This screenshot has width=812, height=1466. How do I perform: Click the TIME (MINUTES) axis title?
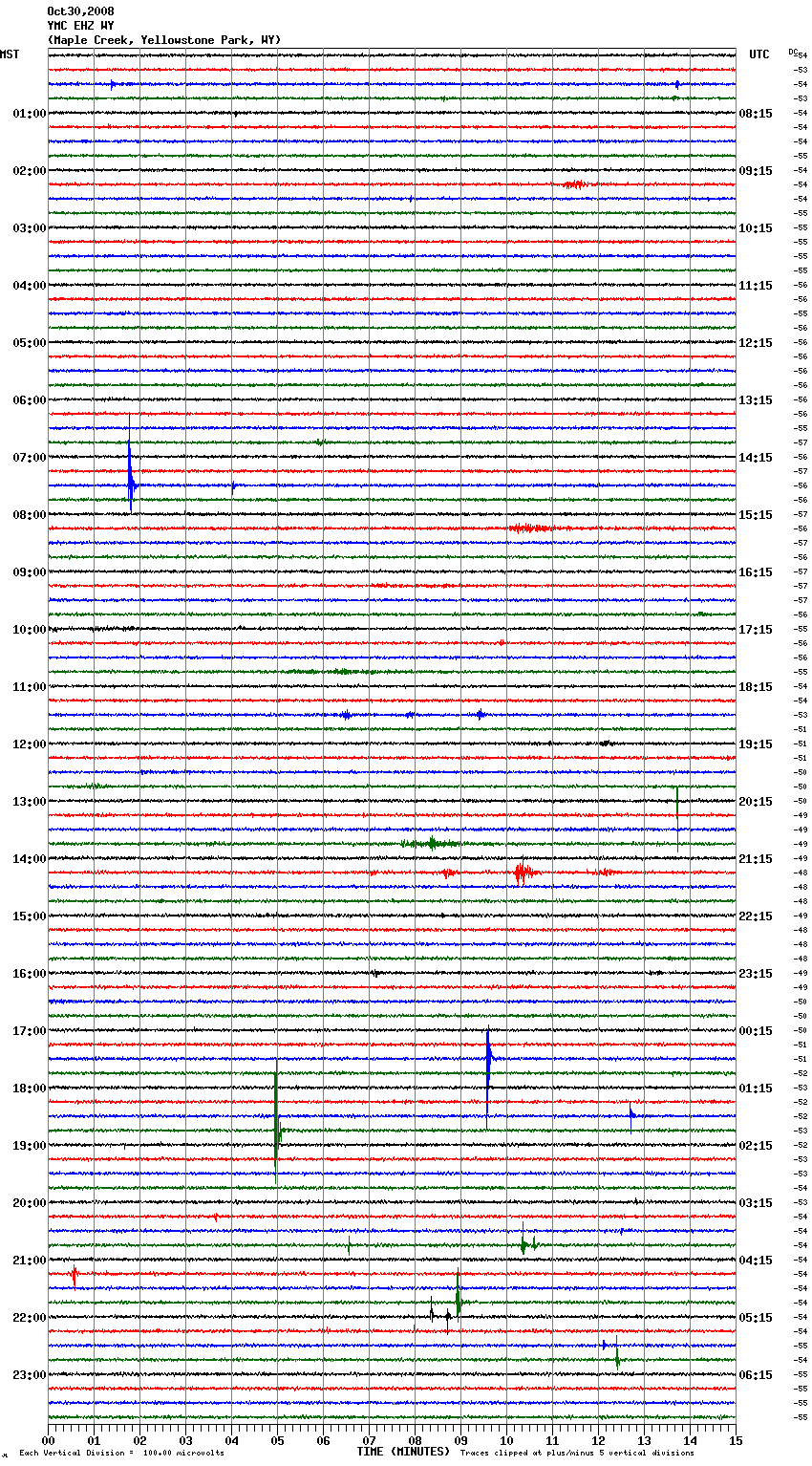click(403, 1452)
